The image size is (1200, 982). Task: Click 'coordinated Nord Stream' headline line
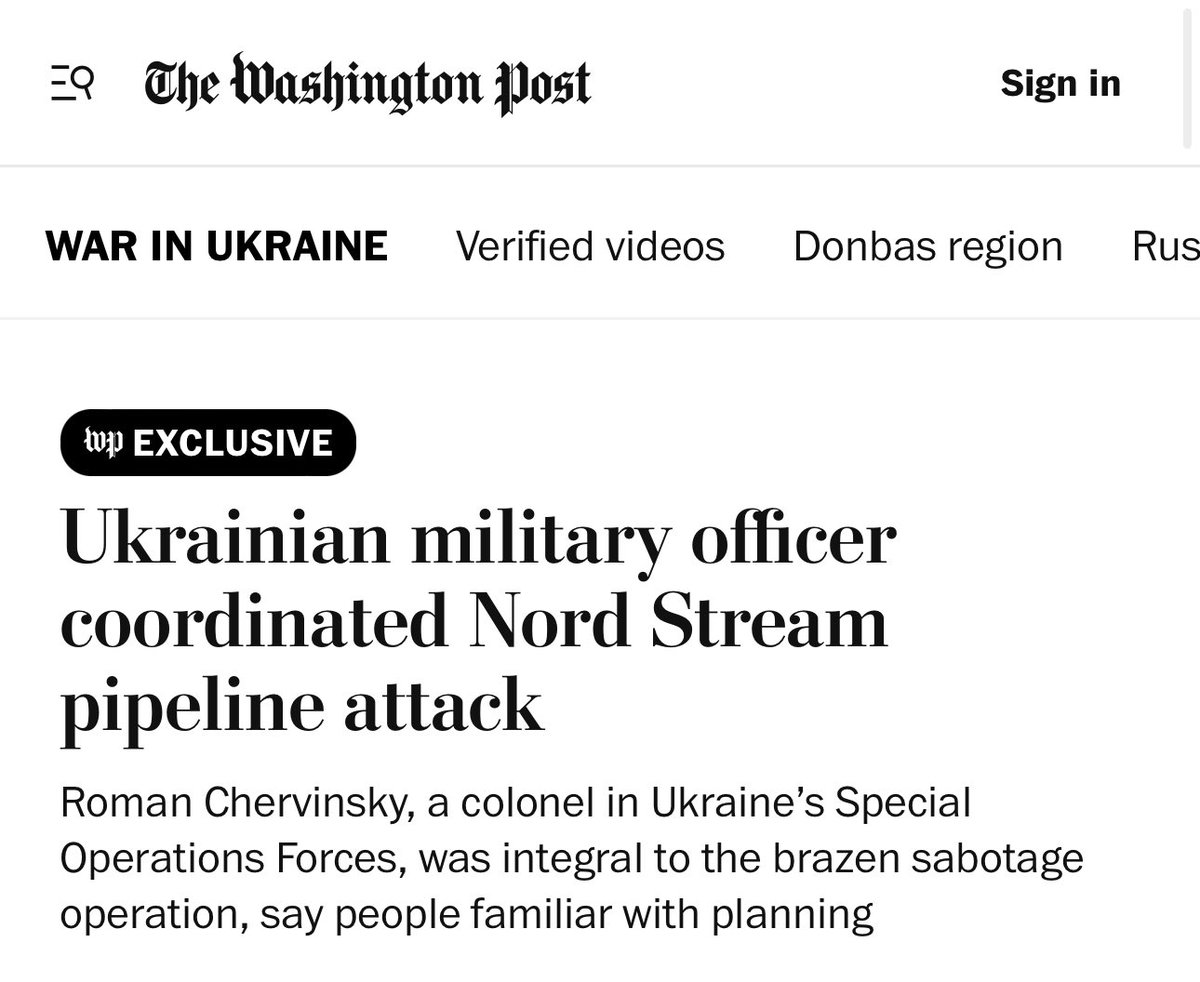474,622
